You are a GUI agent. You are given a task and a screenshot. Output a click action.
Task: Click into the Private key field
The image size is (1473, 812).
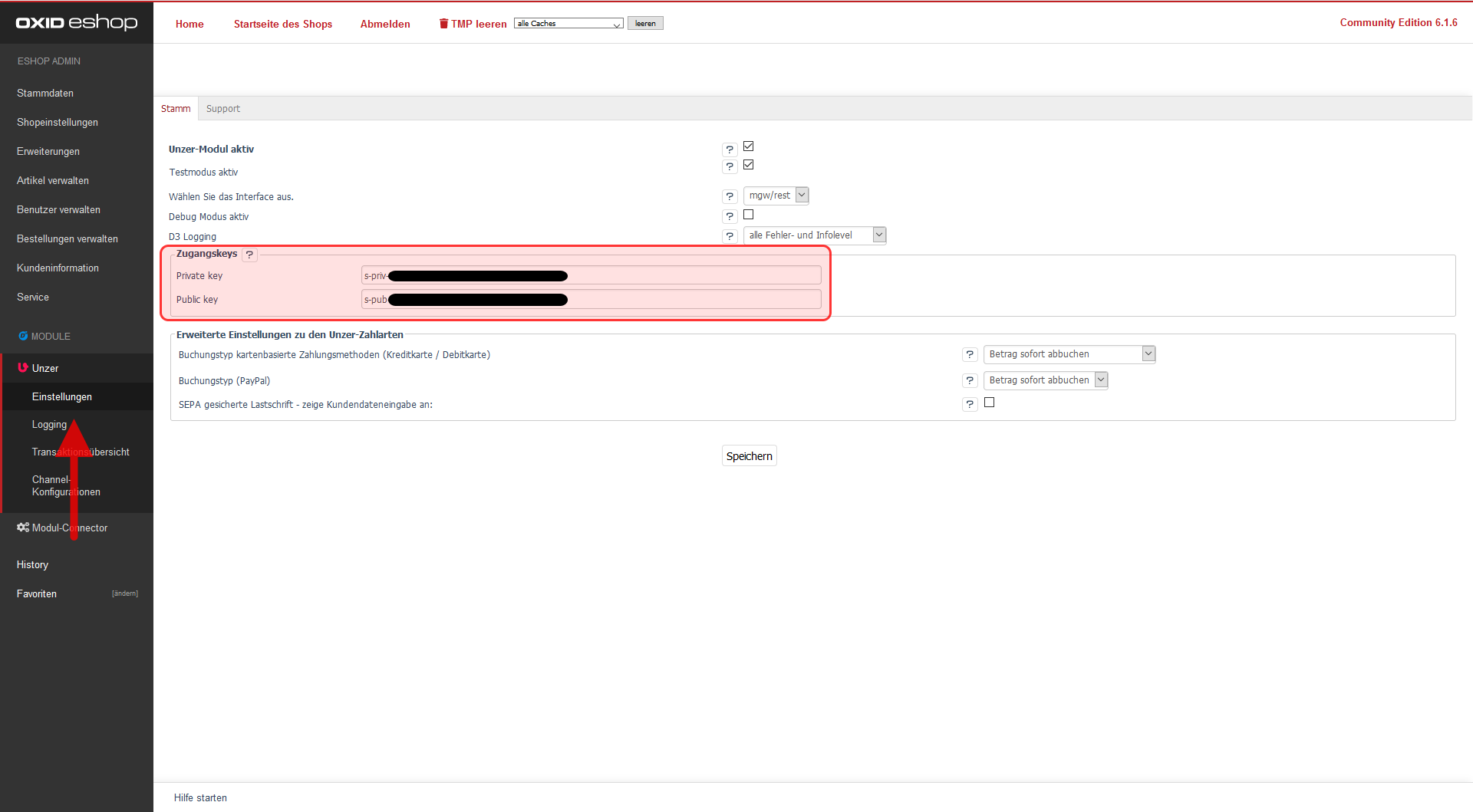pyautogui.click(x=690, y=276)
